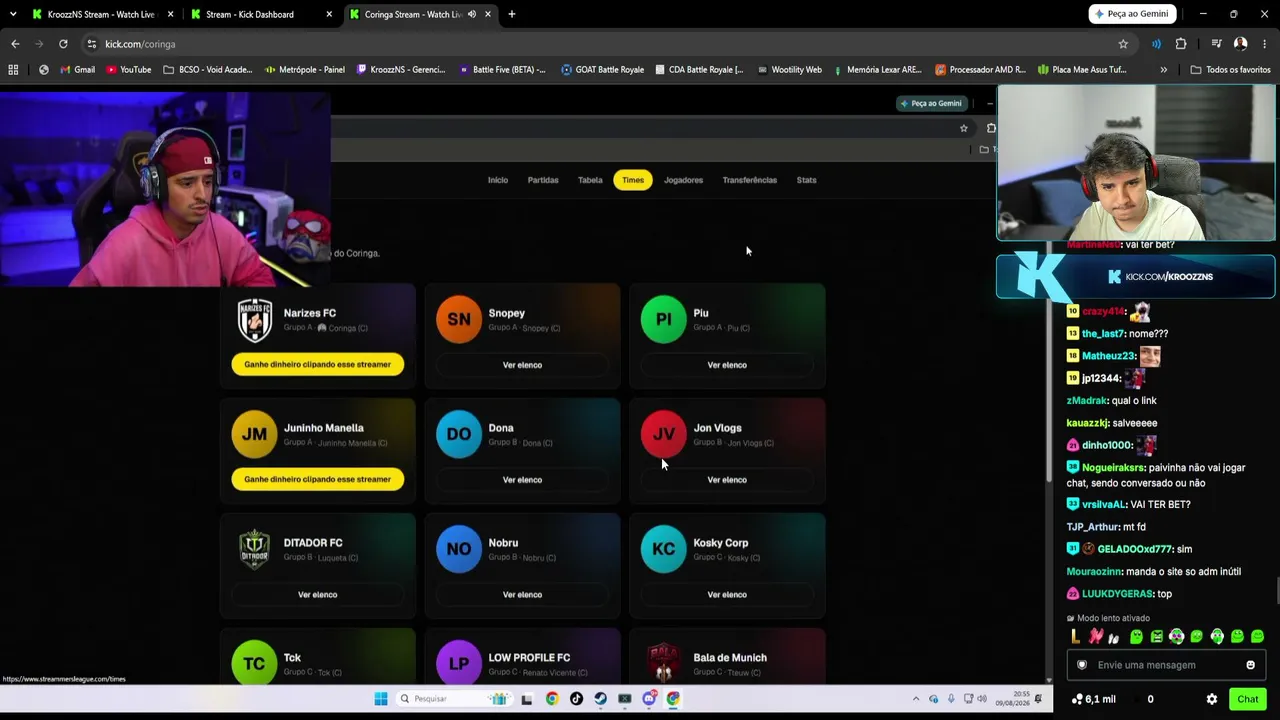Open the Transferências tab
The image size is (1280, 720).
(x=750, y=180)
